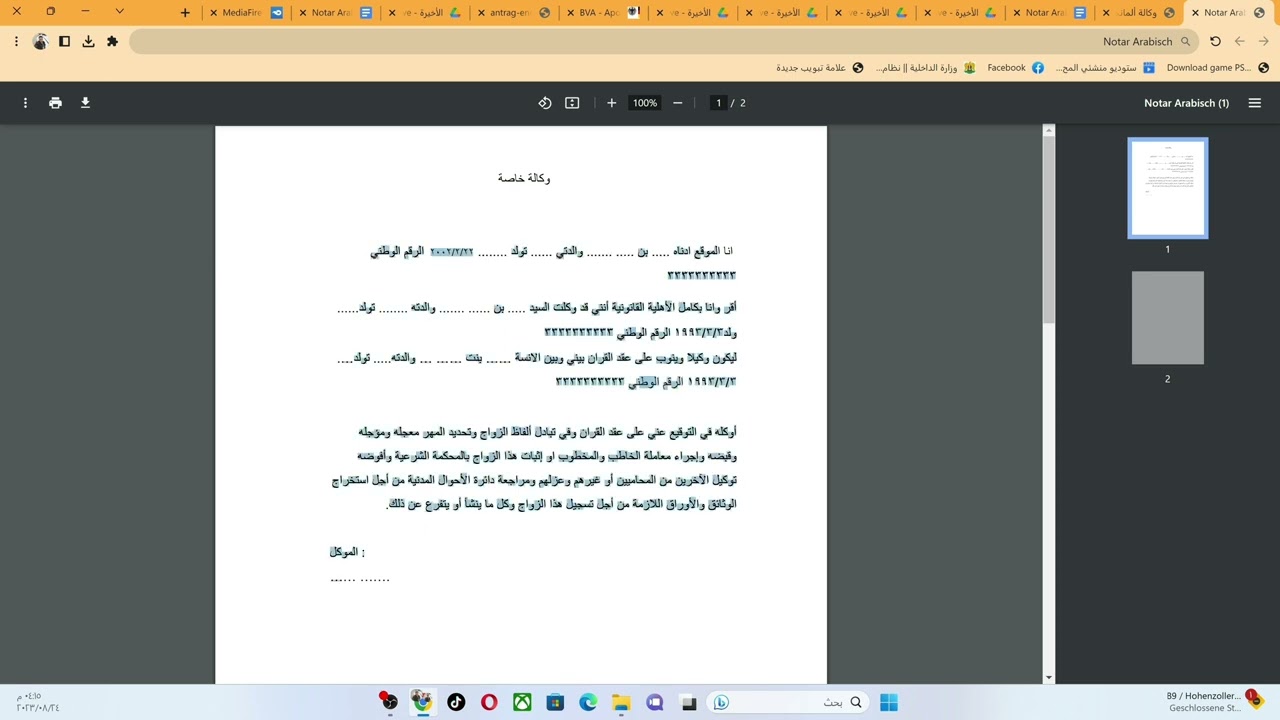Open TikTok from the taskbar
Image resolution: width=1280 pixels, height=720 pixels.
456,702
